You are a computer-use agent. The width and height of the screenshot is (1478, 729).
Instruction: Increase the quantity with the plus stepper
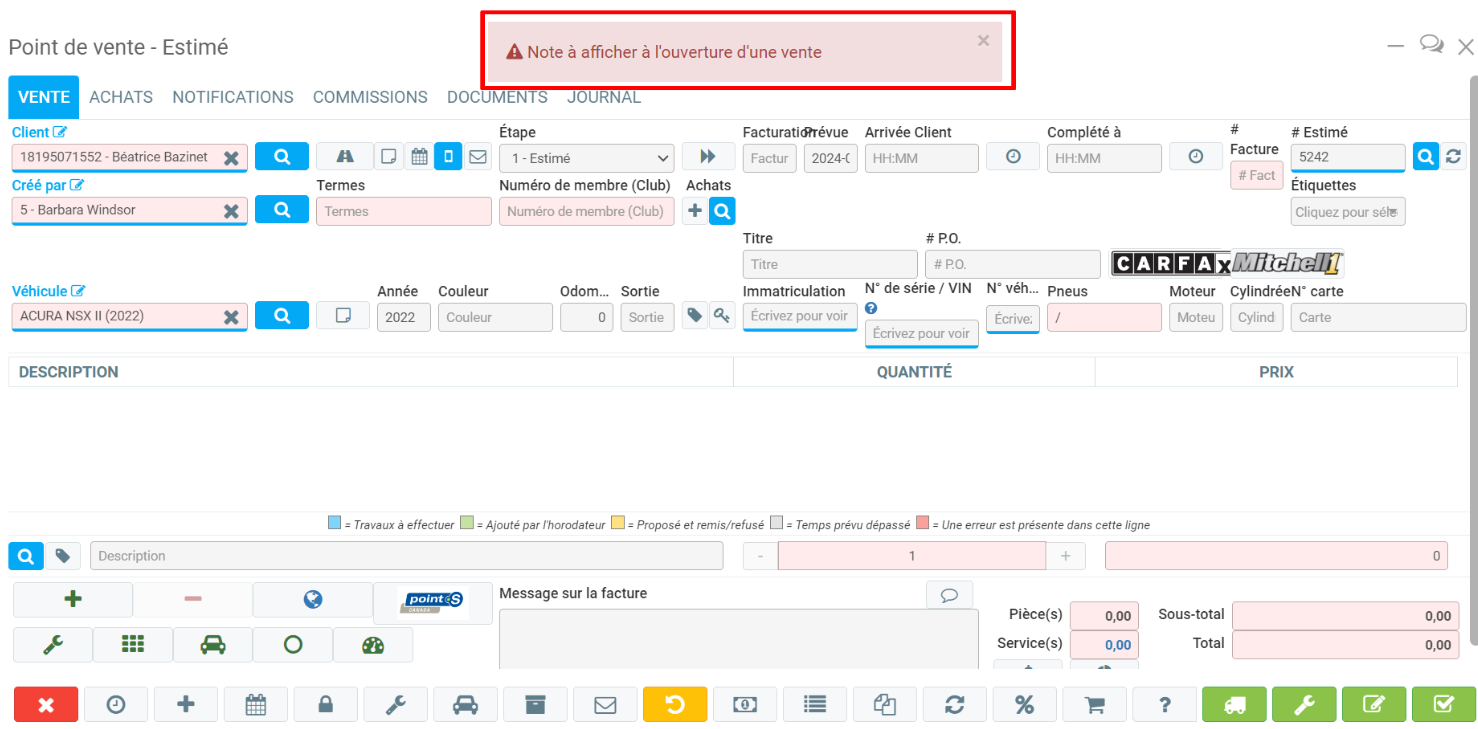1065,556
